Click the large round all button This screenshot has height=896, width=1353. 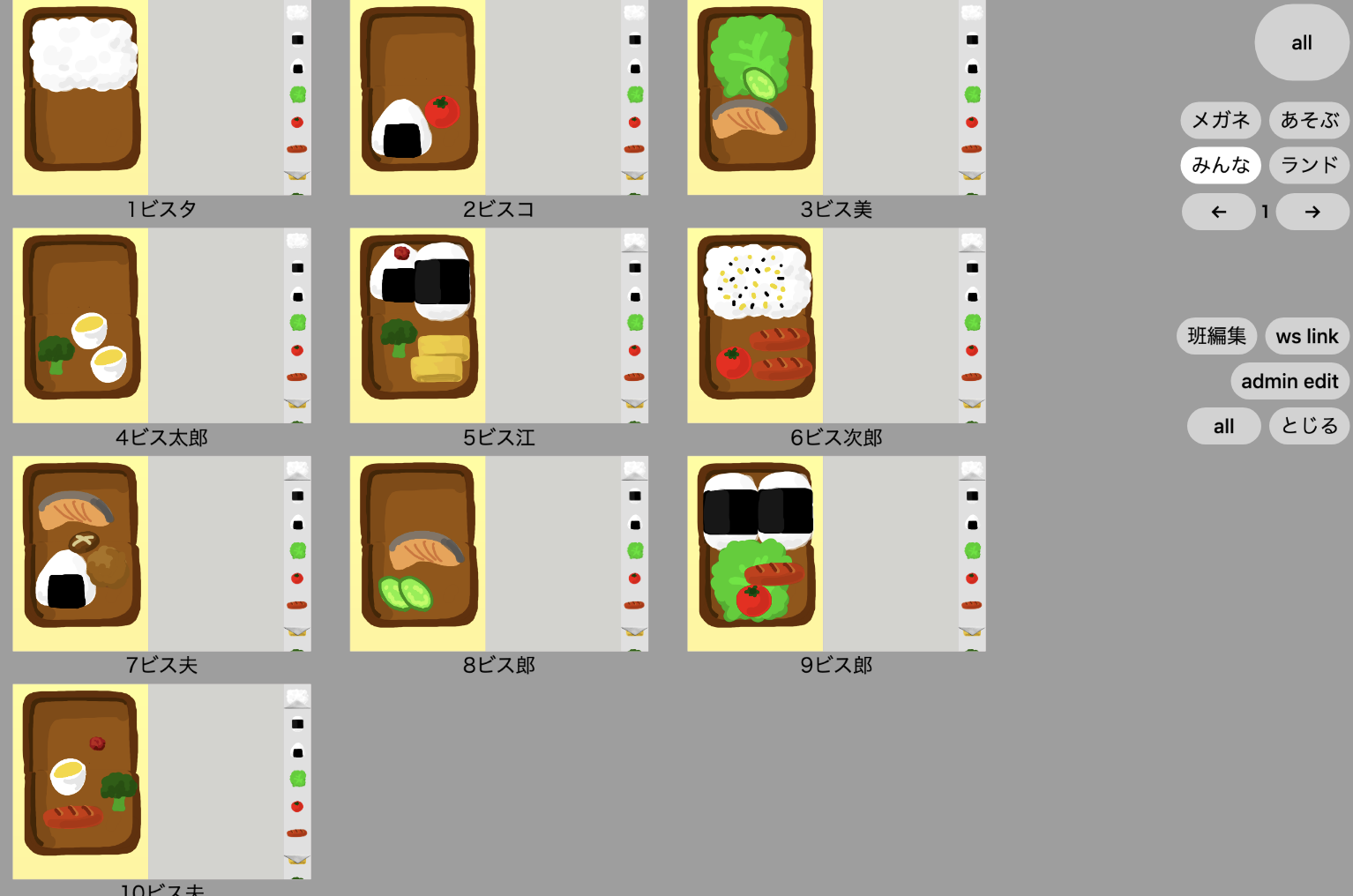[1302, 42]
